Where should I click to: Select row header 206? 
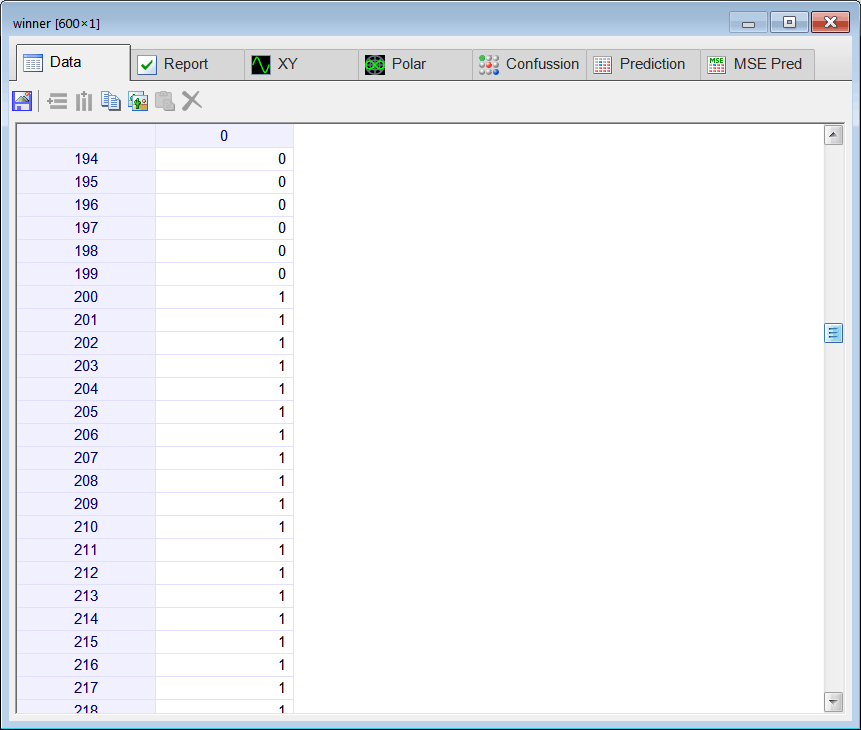86,436
